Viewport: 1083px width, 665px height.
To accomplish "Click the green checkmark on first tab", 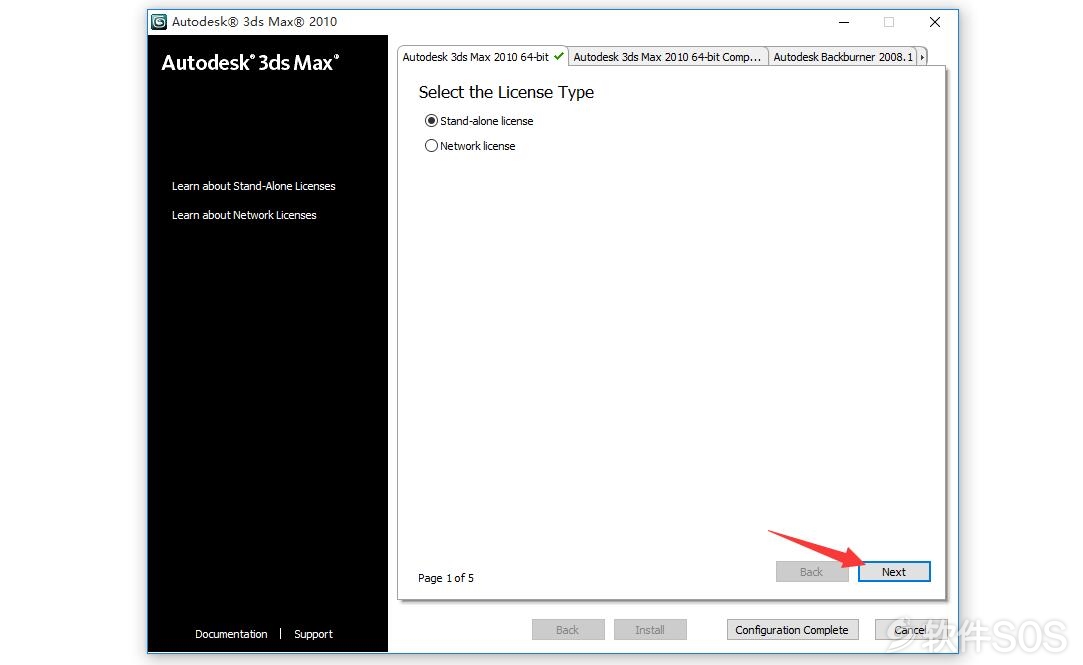I will (559, 56).
